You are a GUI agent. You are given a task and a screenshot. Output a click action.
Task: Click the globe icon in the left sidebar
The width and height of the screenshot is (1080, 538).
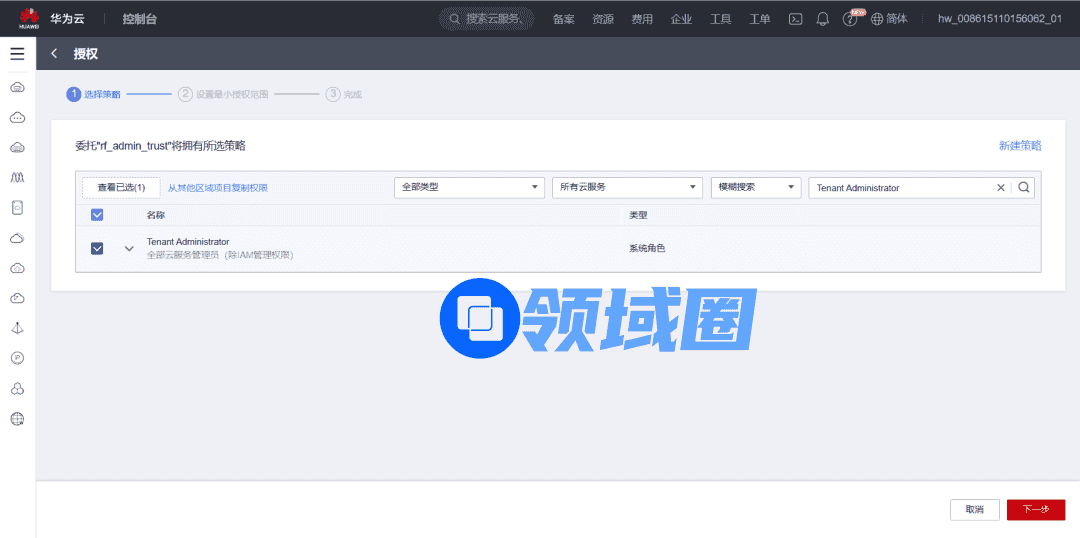(x=17, y=419)
